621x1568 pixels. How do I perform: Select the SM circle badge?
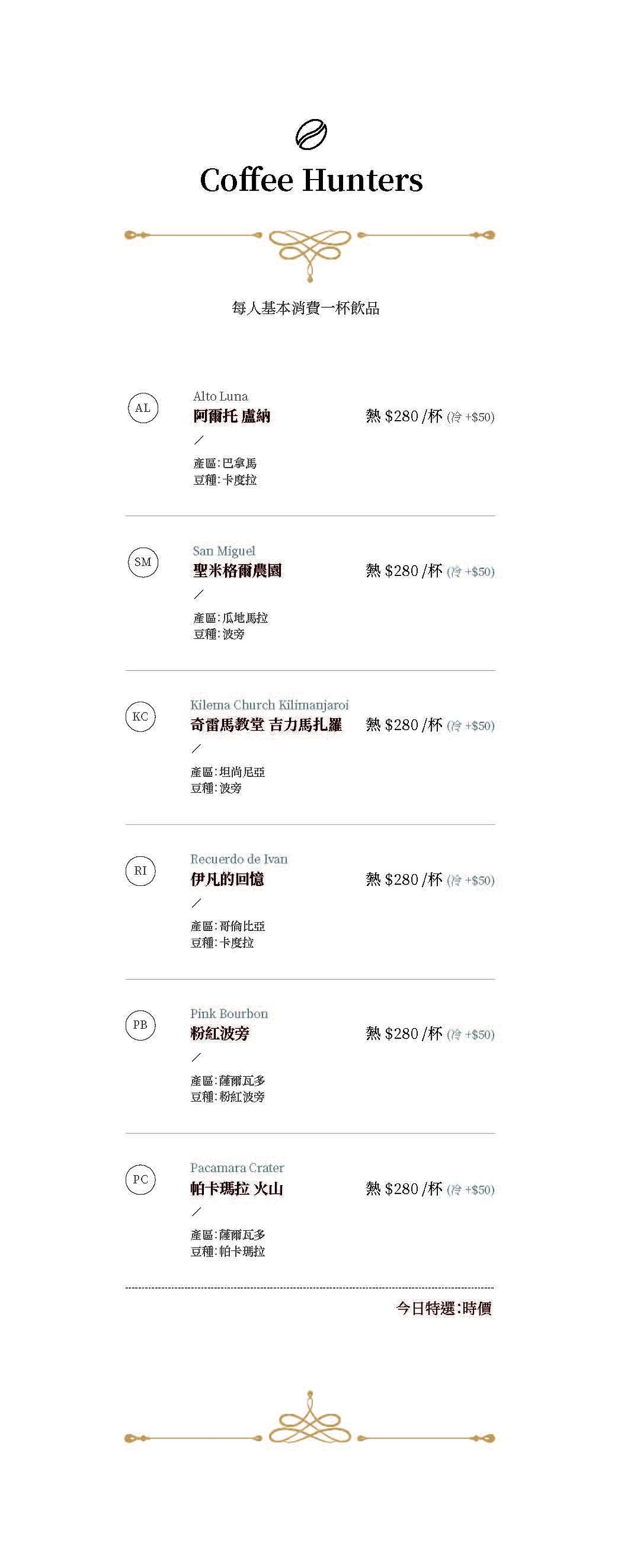pyautogui.click(x=143, y=562)
